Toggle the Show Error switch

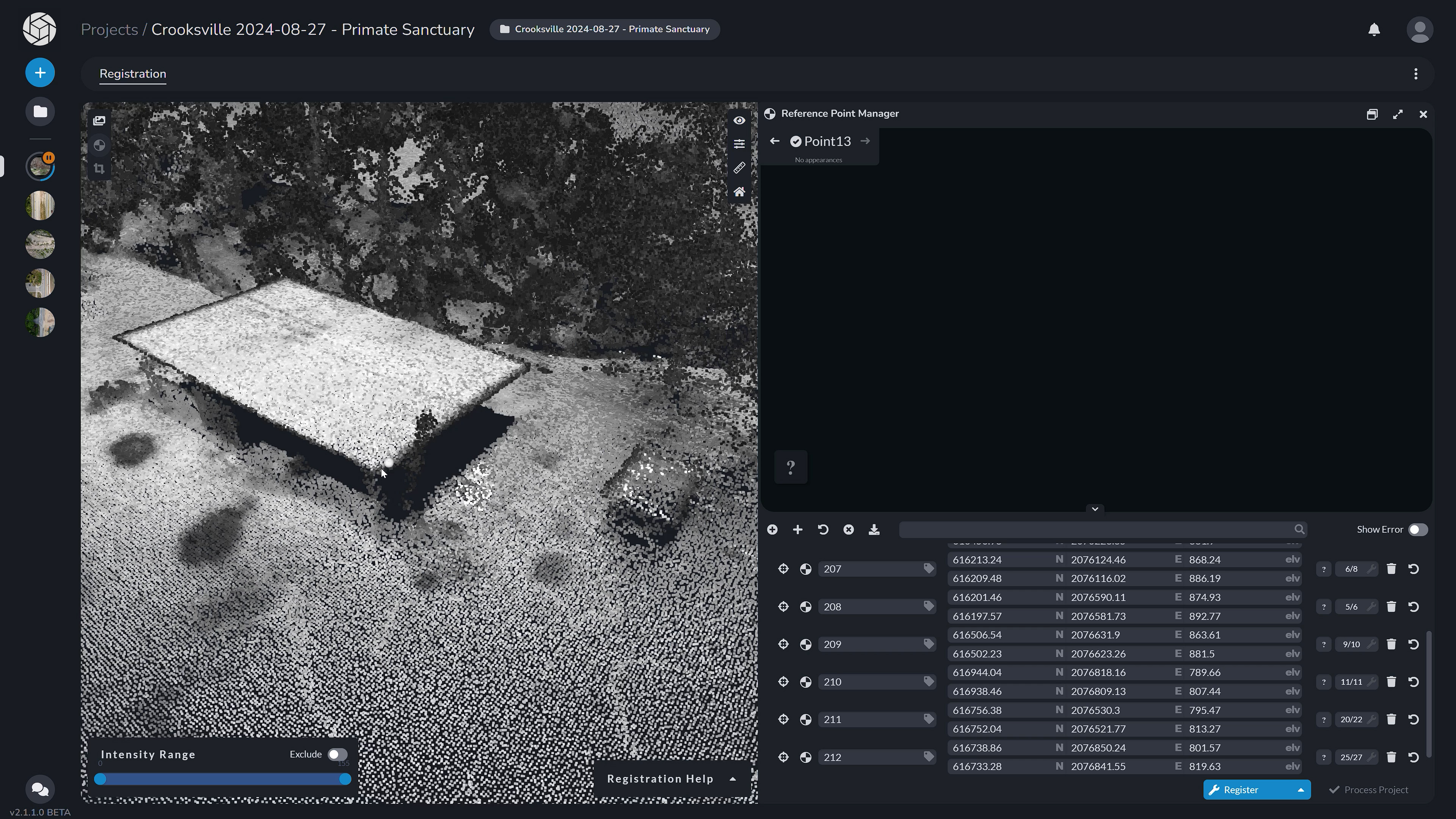coord(1418,530)
